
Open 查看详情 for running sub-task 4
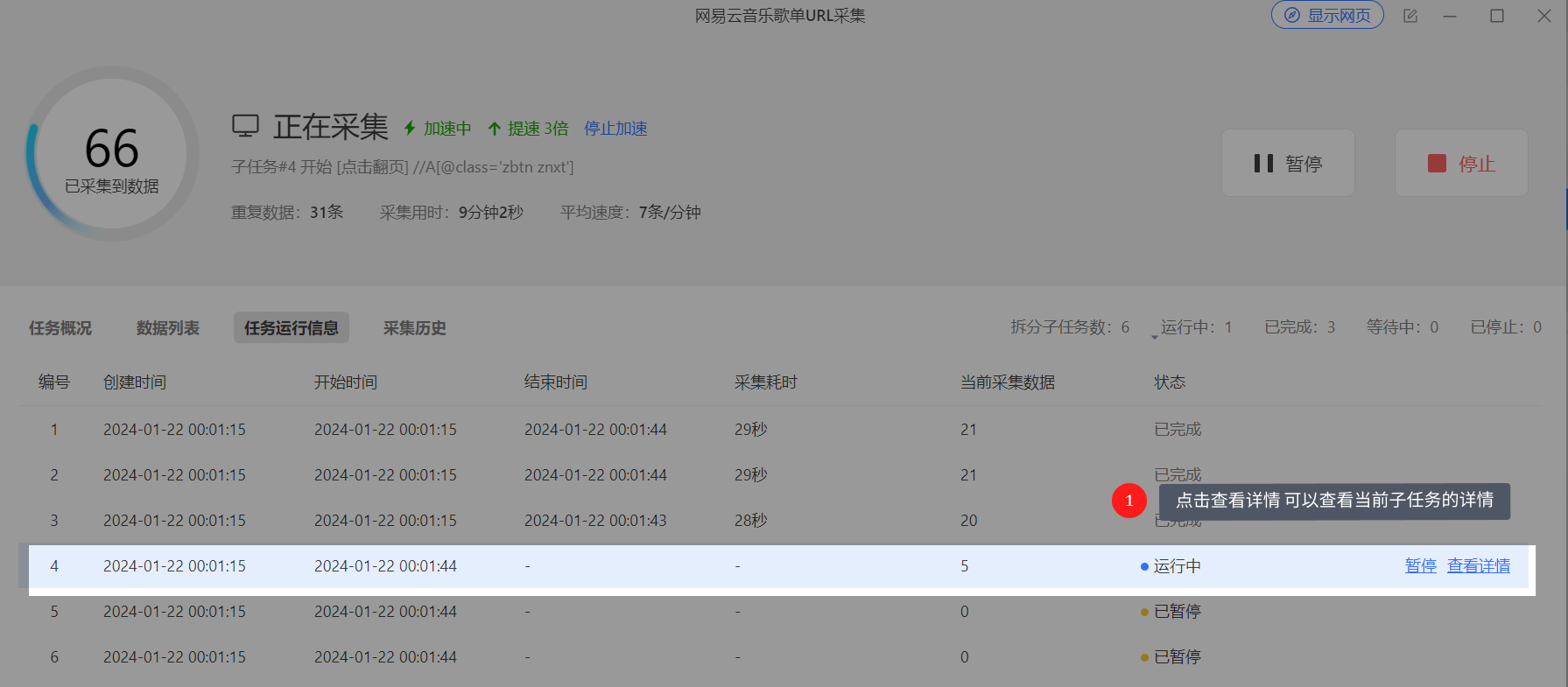pos(1479,566)
